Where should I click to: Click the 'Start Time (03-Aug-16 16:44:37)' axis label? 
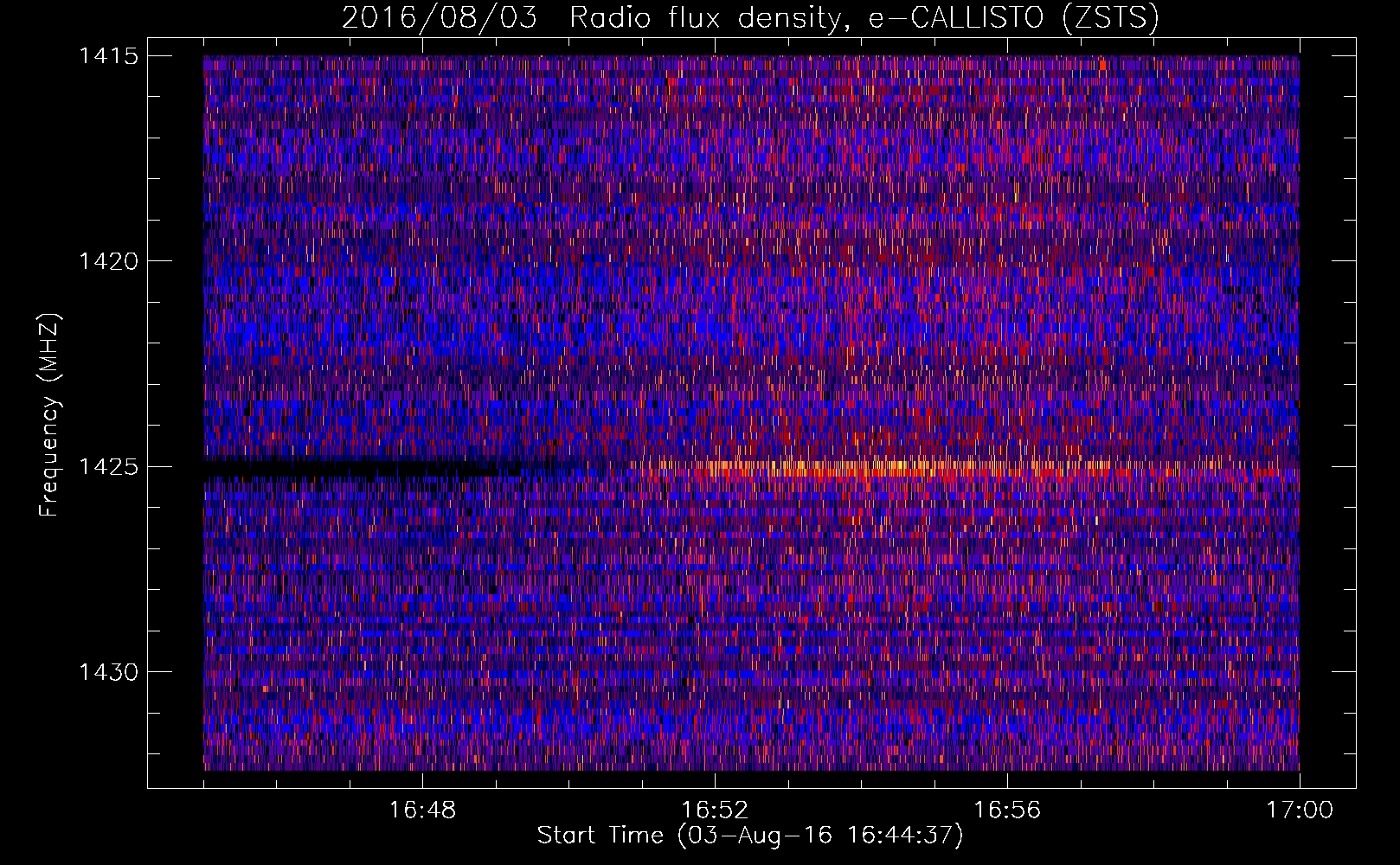(x=750, y=836)
